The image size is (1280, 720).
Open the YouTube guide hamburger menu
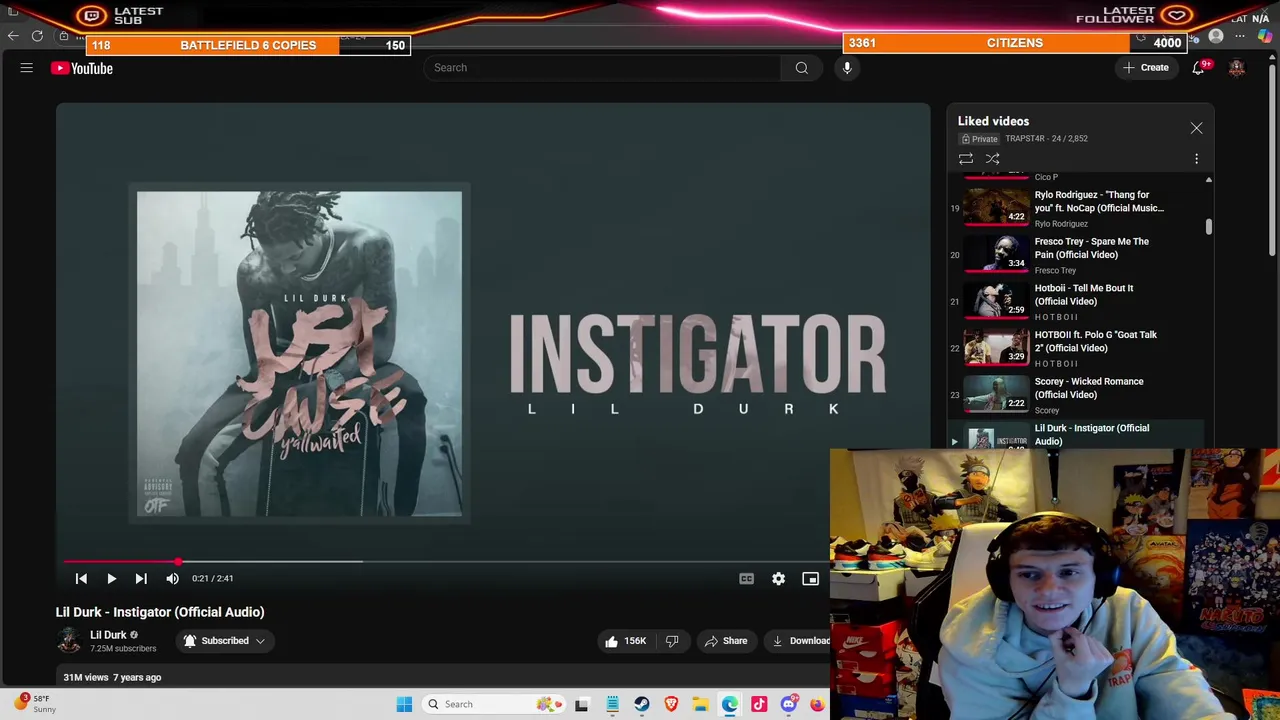(27, 68)
